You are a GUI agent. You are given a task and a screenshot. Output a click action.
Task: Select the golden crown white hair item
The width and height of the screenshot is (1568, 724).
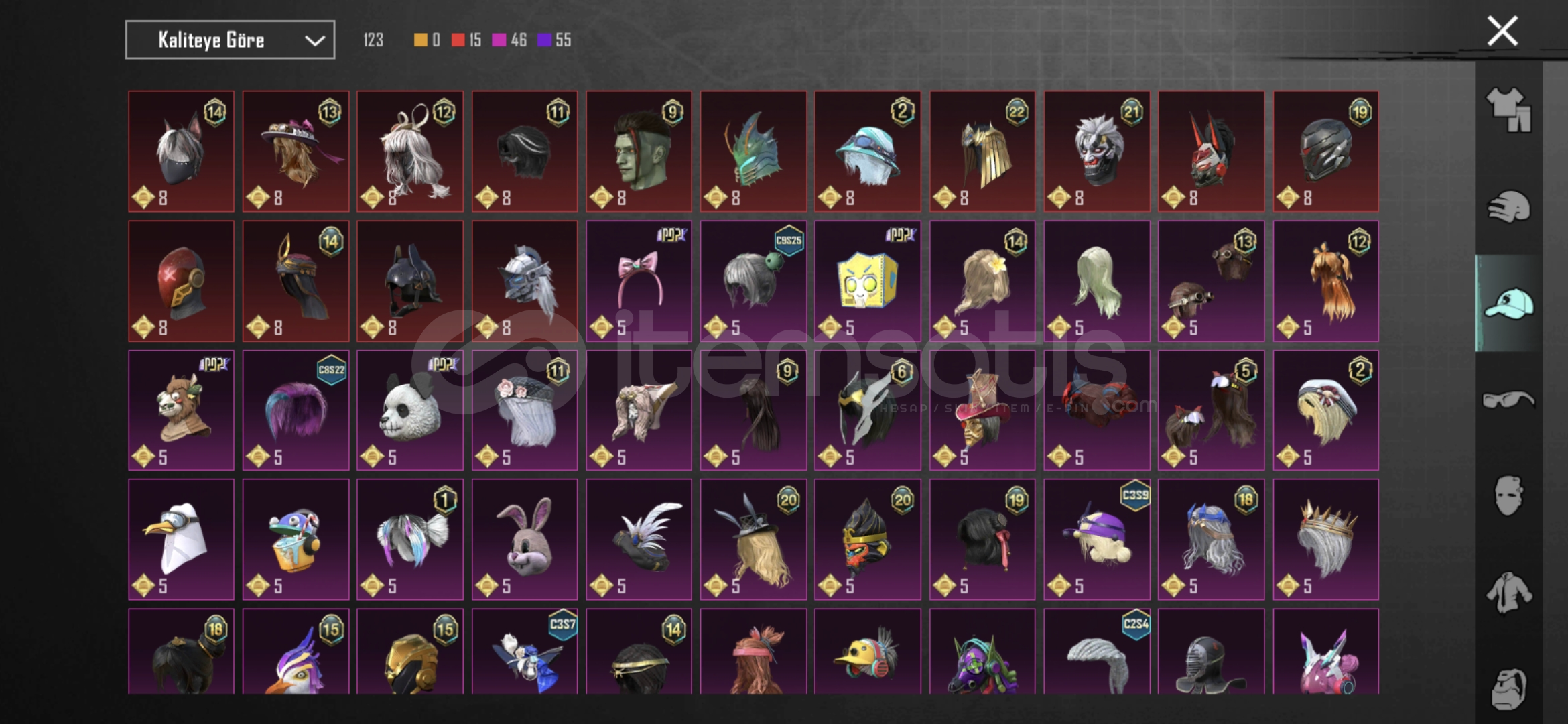(1326, 540)
